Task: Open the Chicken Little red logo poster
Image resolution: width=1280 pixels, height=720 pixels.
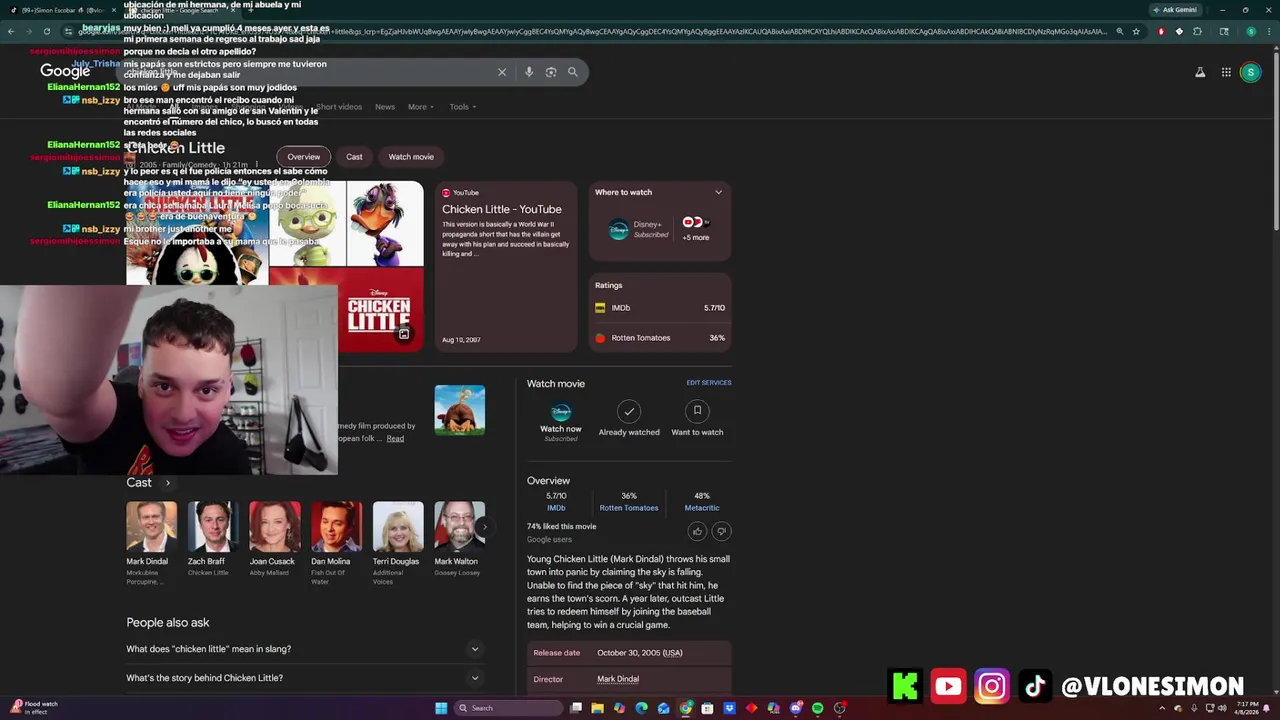Action: [379, 311]
